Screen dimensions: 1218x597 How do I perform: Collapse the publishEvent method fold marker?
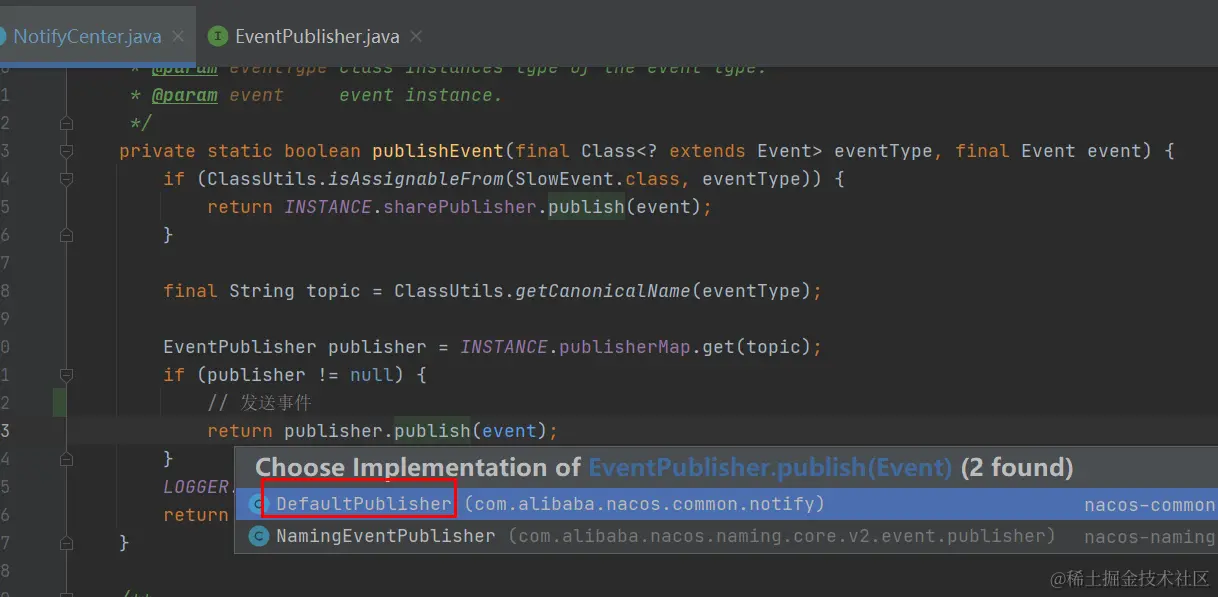[x=66, y=151]
